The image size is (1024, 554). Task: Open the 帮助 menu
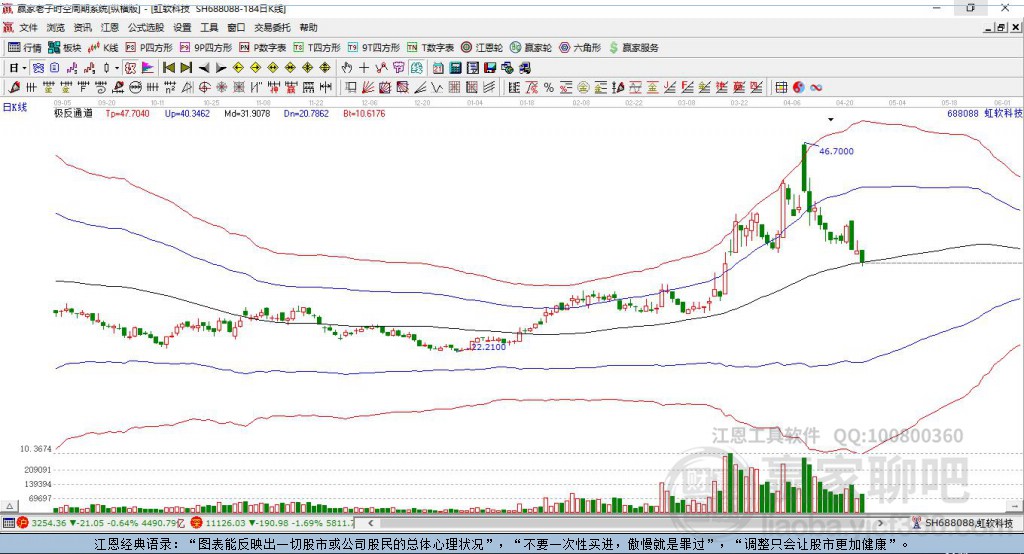click(x=308, y=27)
